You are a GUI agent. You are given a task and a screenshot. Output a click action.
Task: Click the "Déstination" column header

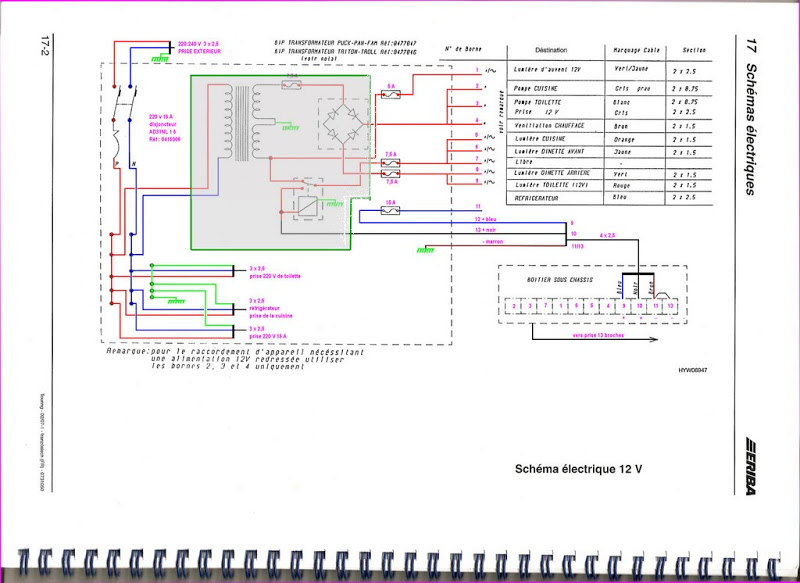(551, 50)
